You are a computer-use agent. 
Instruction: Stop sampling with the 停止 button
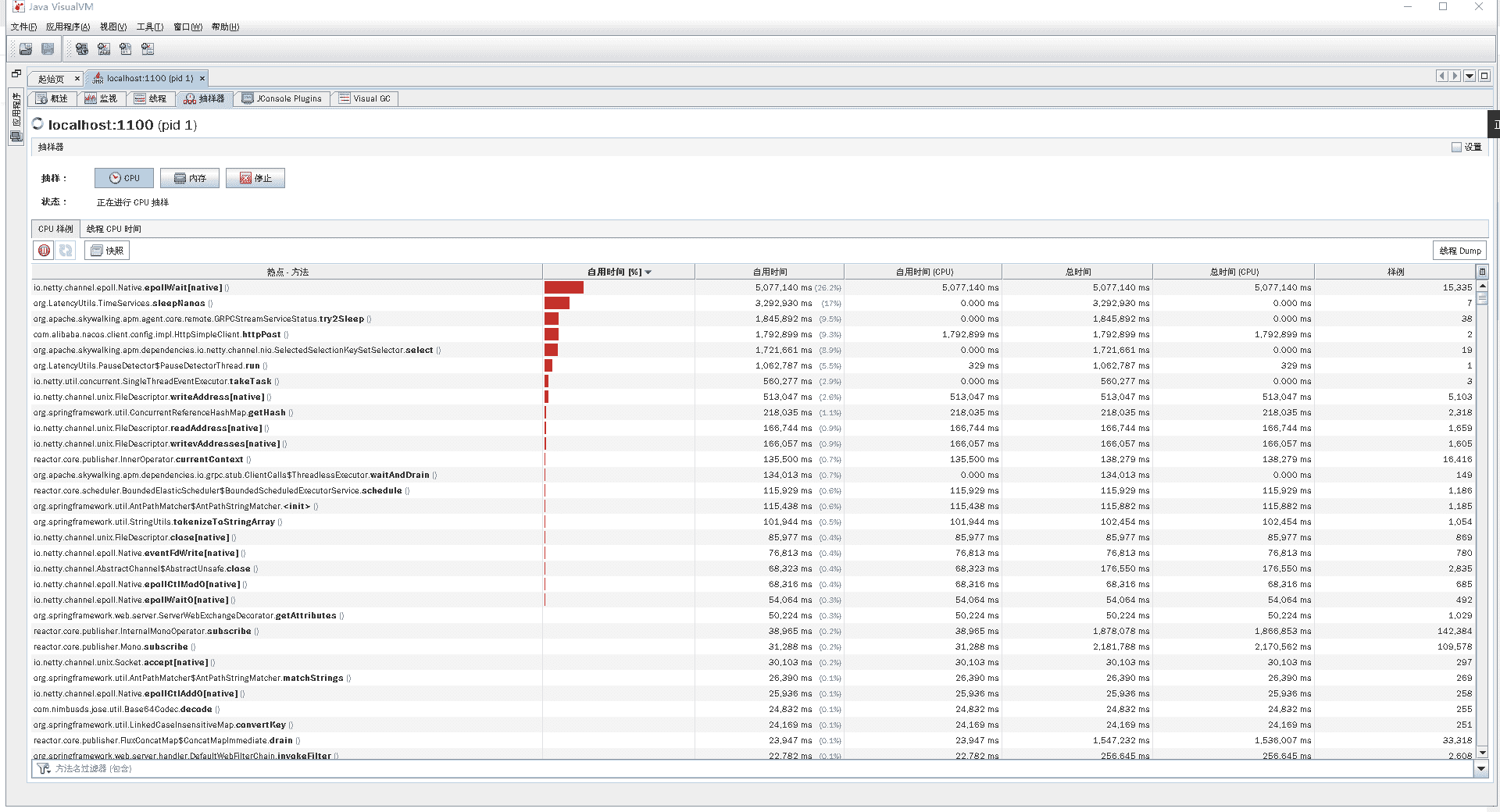pyautogui.click(x=255, y=178)
